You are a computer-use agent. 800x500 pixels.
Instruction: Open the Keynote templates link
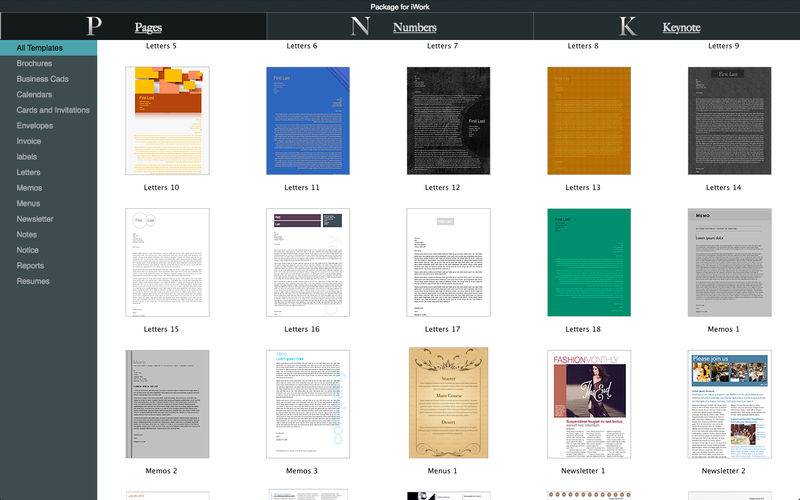[681, 28]
